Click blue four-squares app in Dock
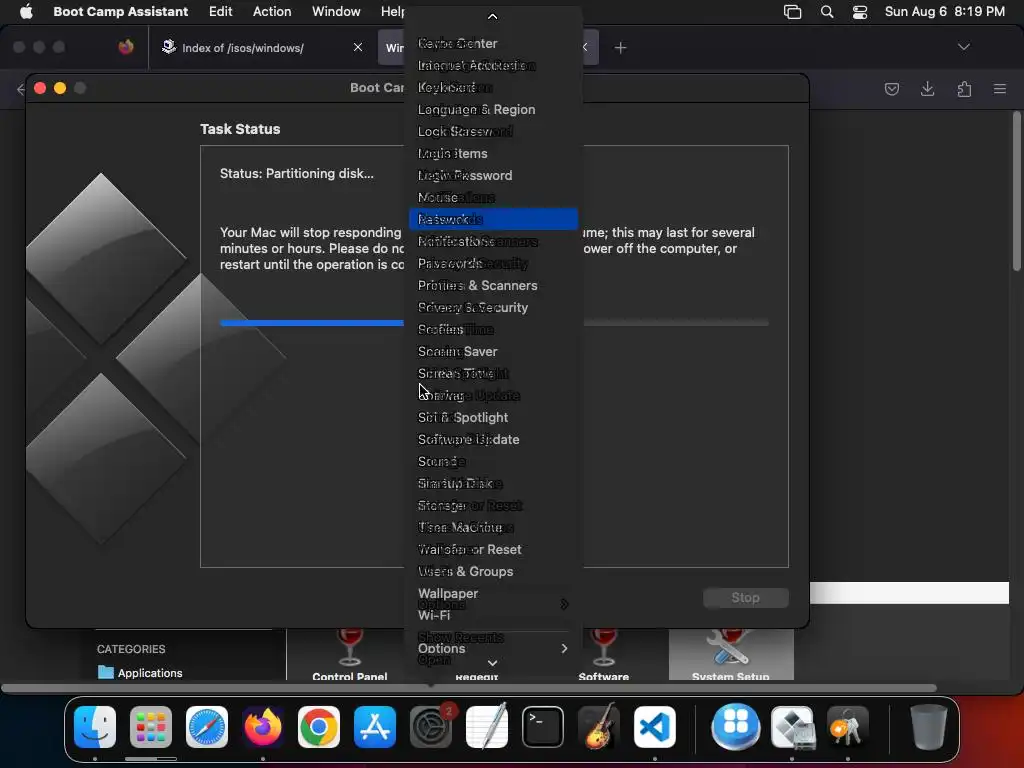The image size is (1024, 768). (736, 727)
